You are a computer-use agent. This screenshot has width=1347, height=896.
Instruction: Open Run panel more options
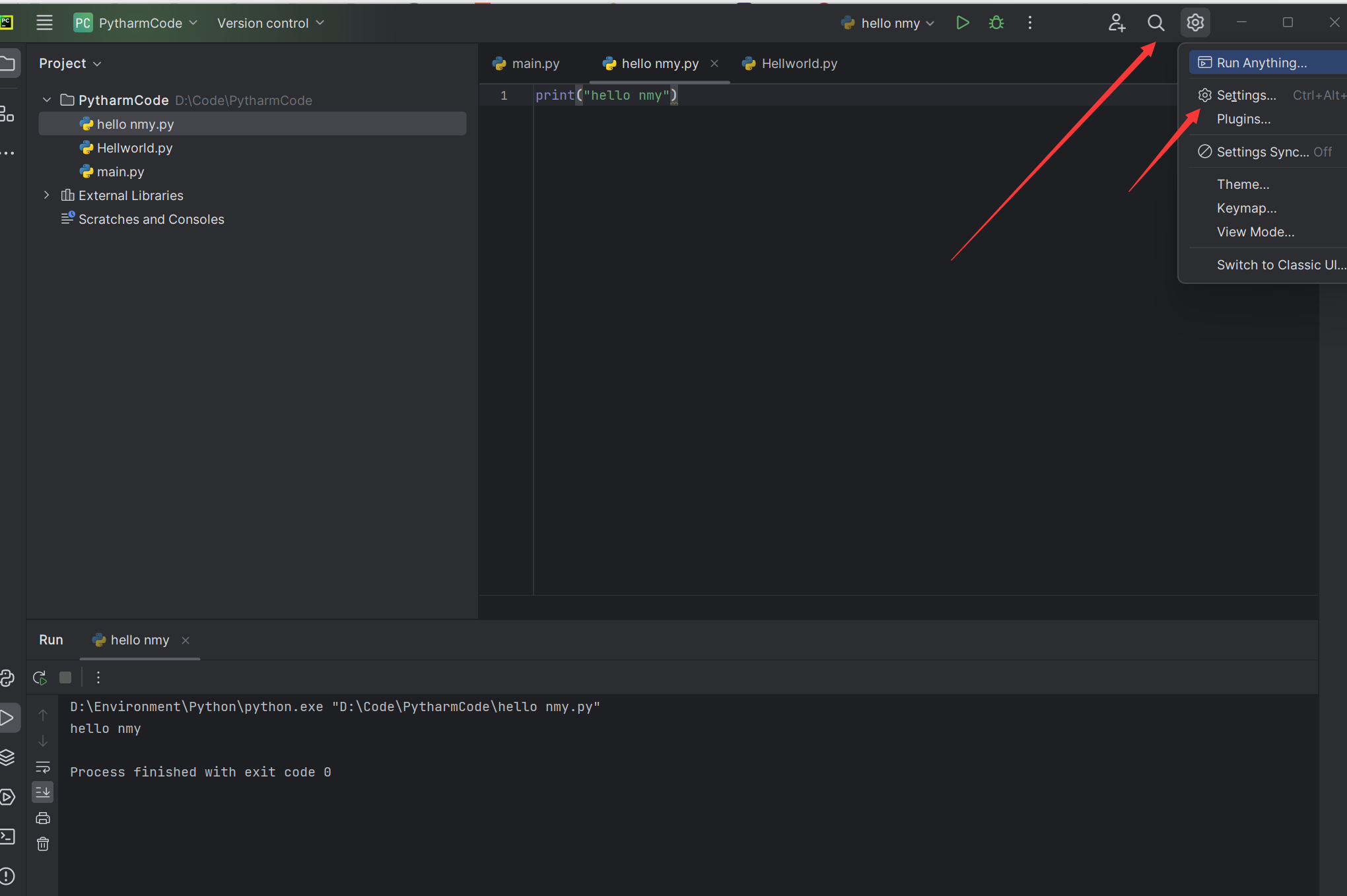pos(98,677)
